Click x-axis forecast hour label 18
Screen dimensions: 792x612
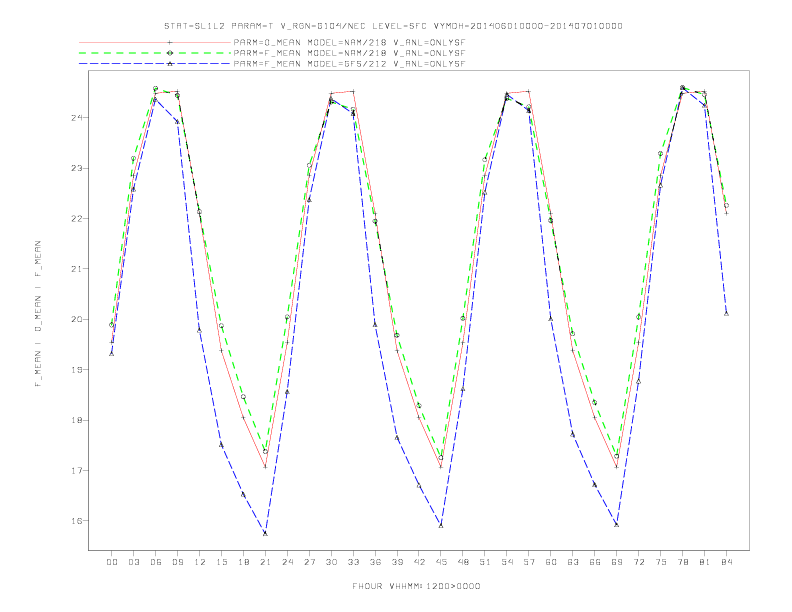point(243,562)
